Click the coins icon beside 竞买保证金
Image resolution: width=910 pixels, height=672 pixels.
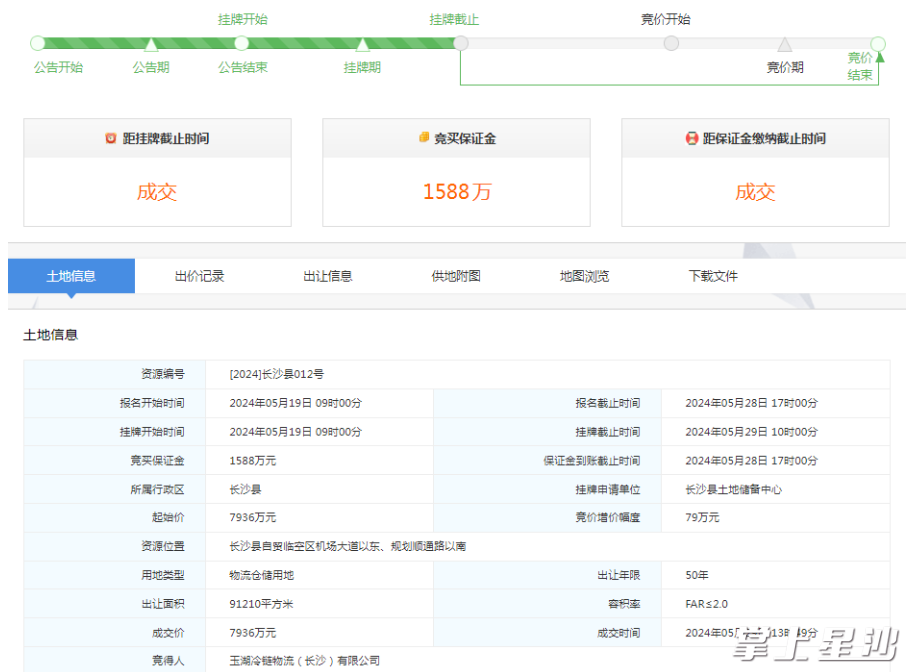click(x=424, y=138)
